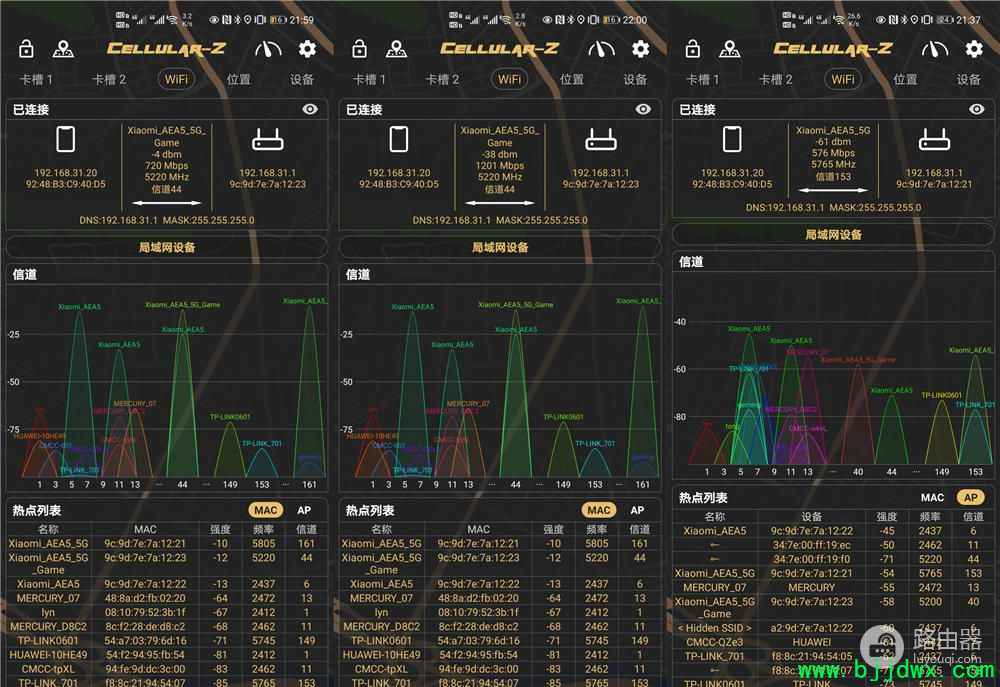1000x687 pixels.
Task: Open settings gear in the 21:37 screen
Action: 974,48
